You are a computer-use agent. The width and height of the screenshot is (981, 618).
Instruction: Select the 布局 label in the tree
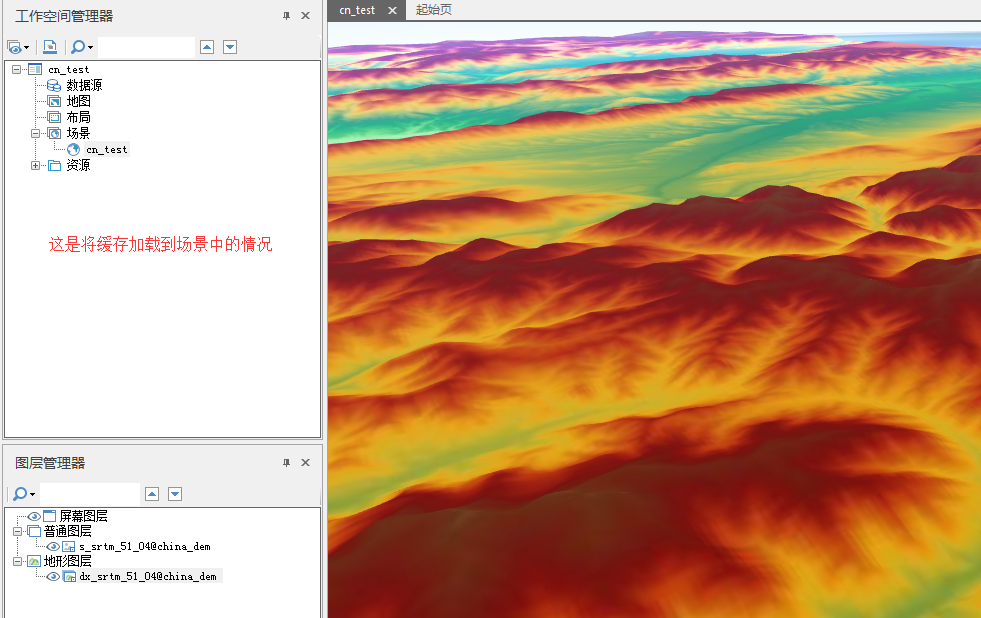click(x=78, y=118)
